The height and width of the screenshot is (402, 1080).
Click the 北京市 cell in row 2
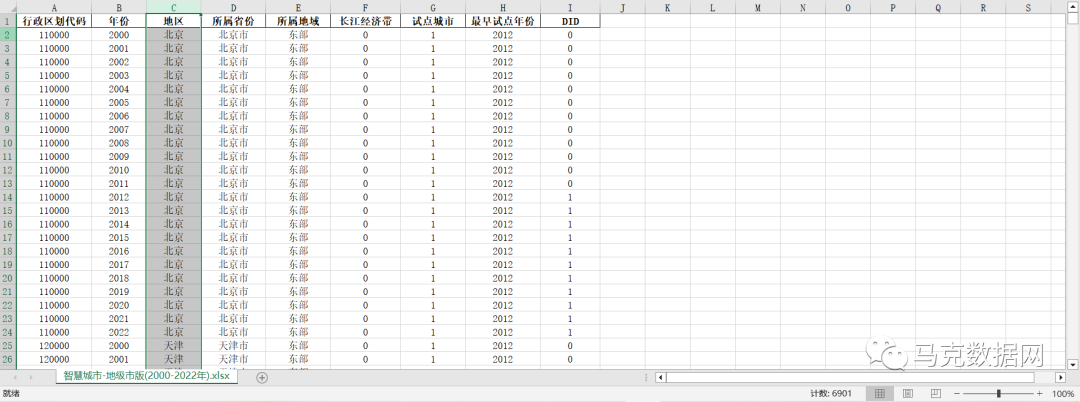233,34
